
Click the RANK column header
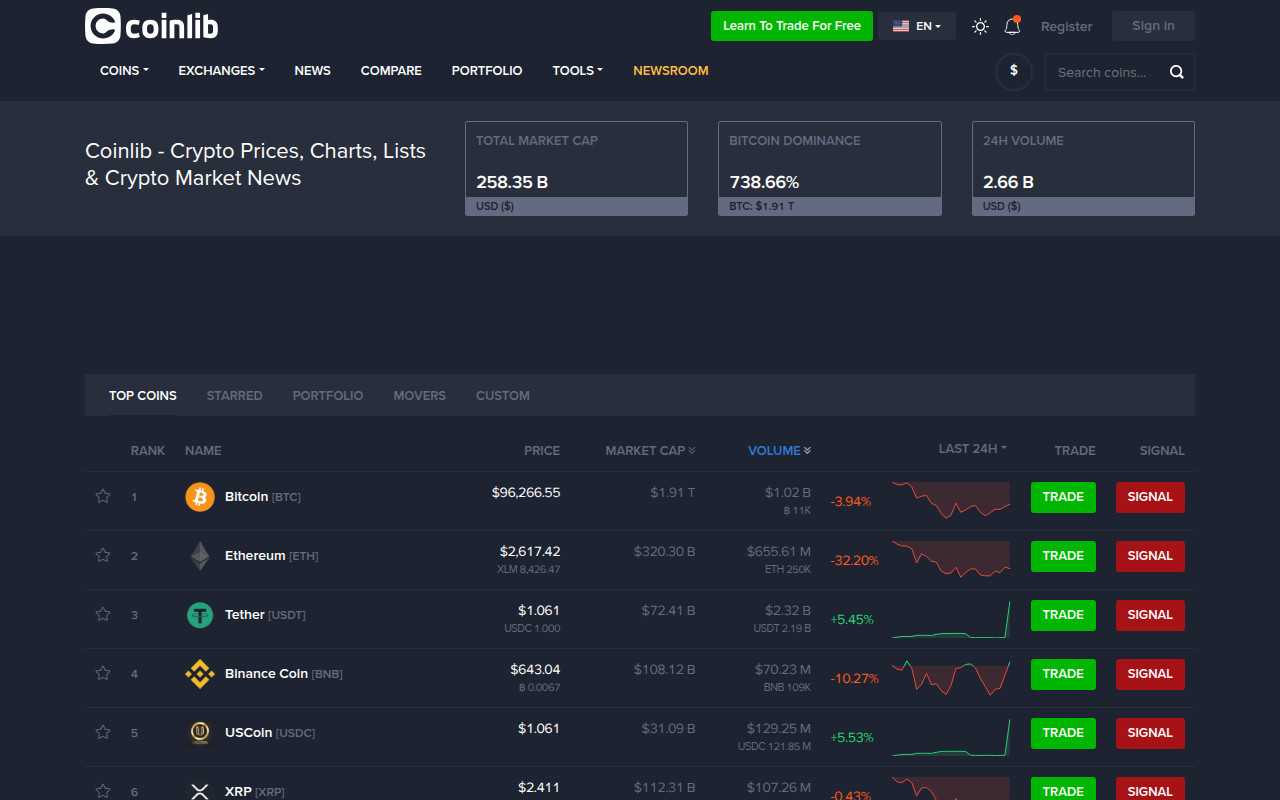point(148,451)
